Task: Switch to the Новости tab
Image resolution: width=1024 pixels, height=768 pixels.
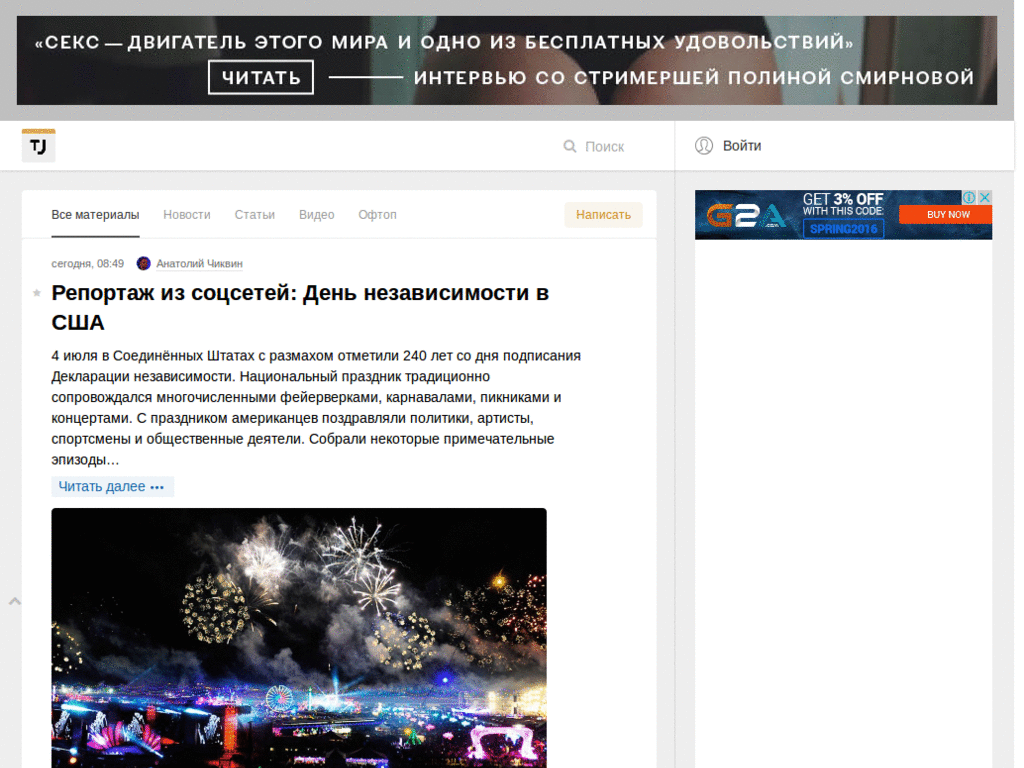Action: (187, 214)
